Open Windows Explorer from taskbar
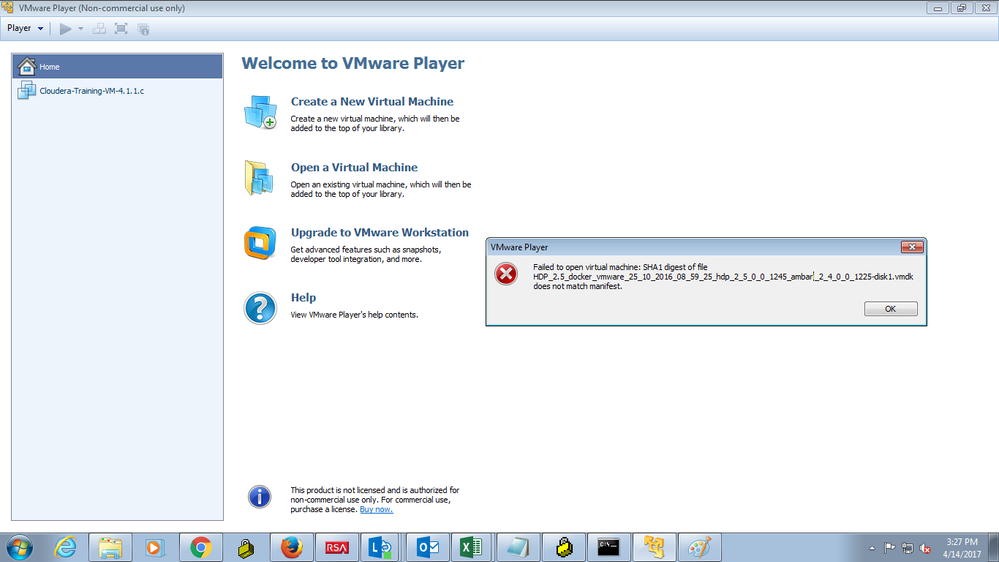Viewport: 999px width, 562px height. (110, 547)
